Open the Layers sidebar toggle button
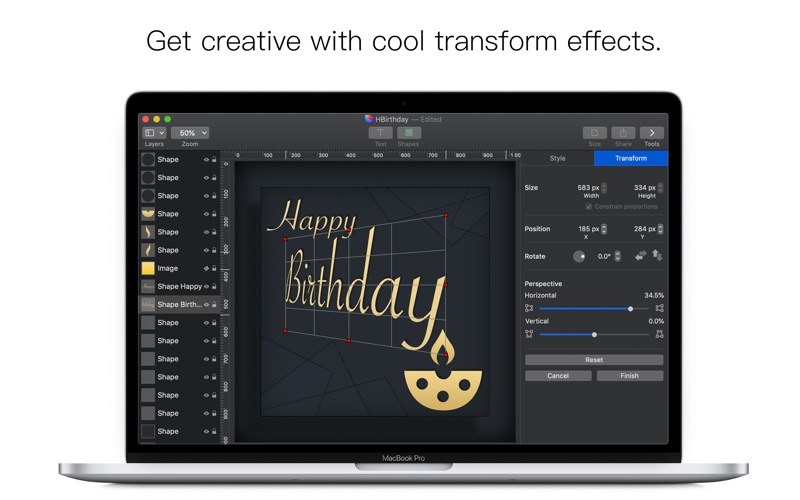The width and height of the screenshot is (800, 500). pos(149,133)
